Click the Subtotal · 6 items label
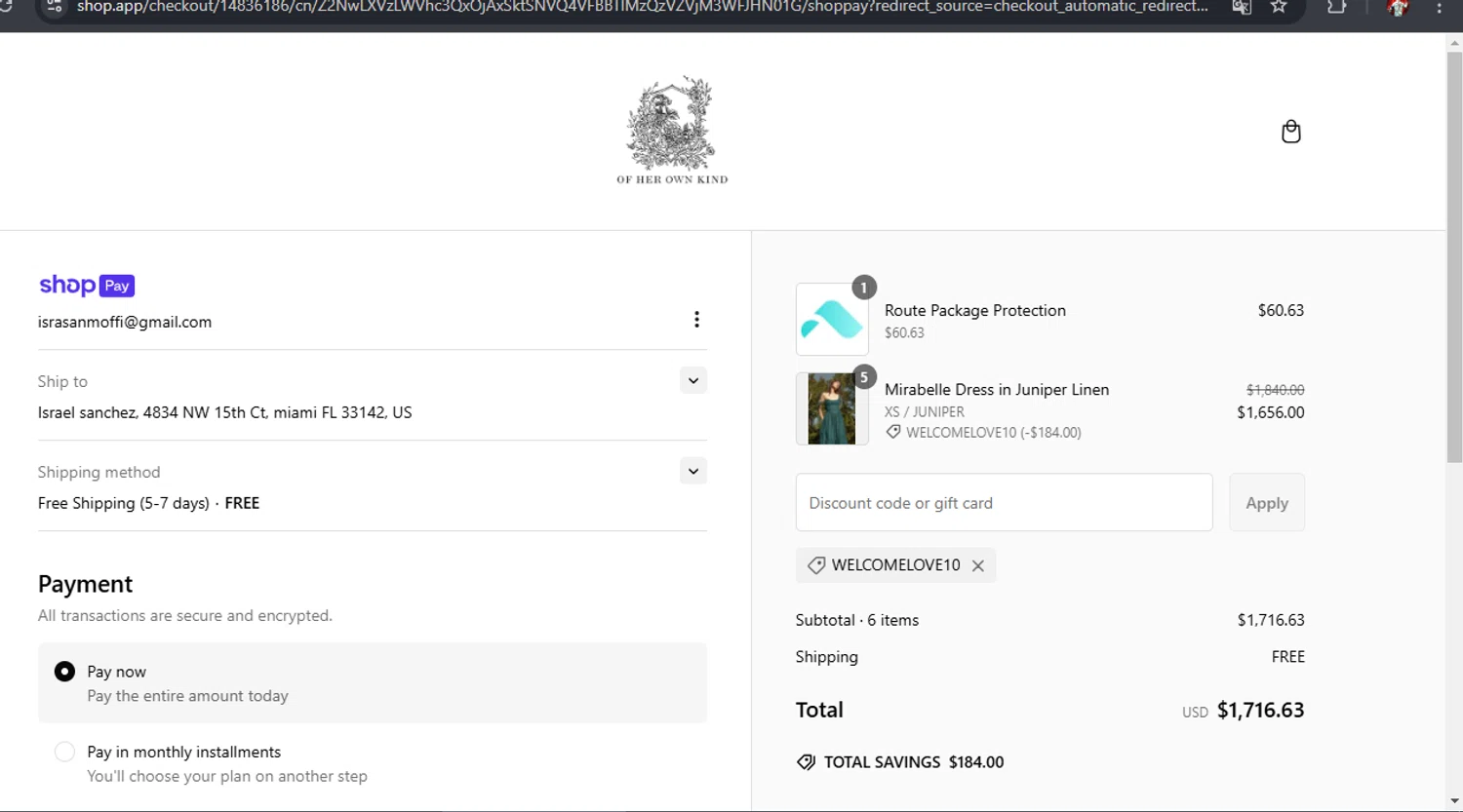Image resolution: width=1463 pixels, height=812 pixels. point(857,620)
